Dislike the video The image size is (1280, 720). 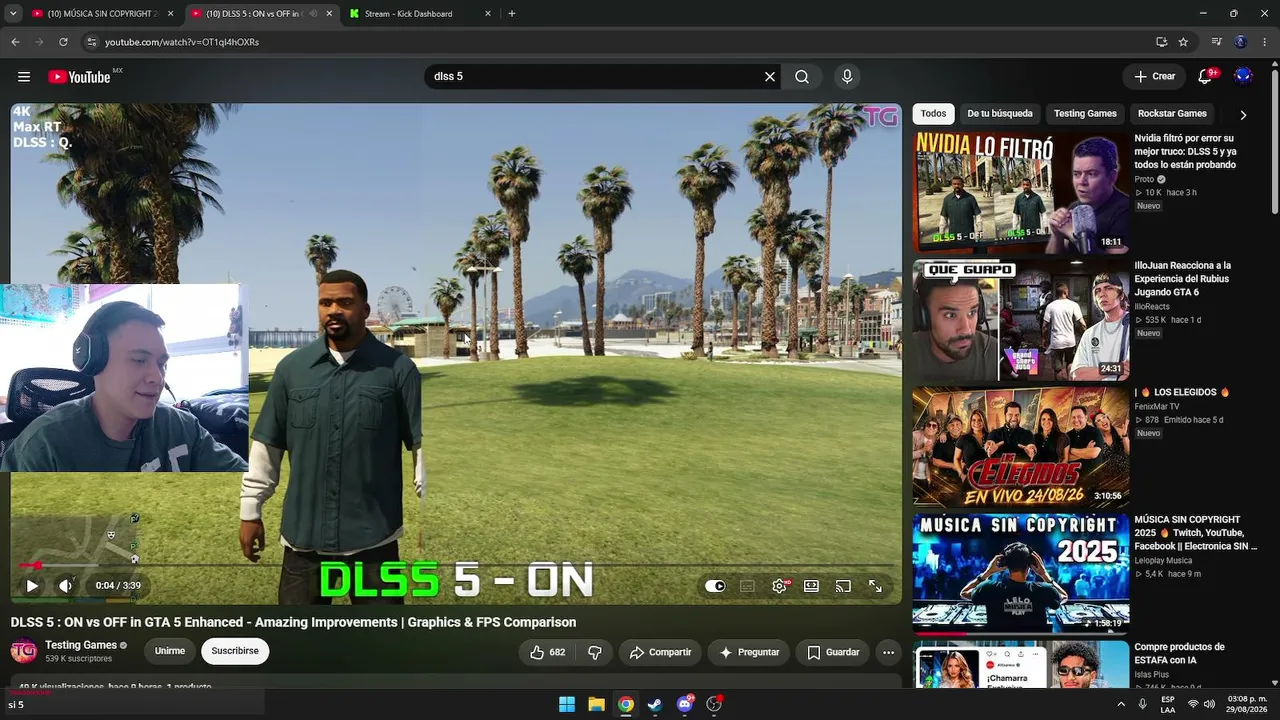(595, 652)
